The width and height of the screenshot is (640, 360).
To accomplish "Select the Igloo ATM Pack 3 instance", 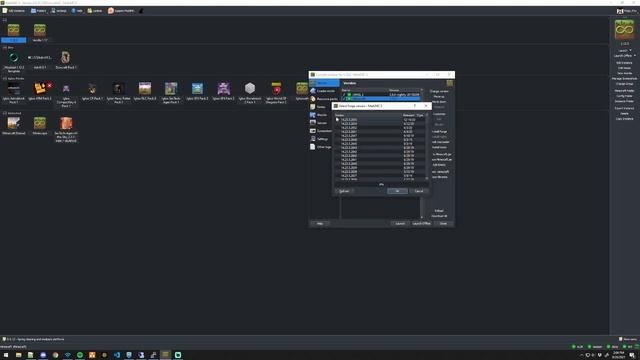I will pos(40,91).
